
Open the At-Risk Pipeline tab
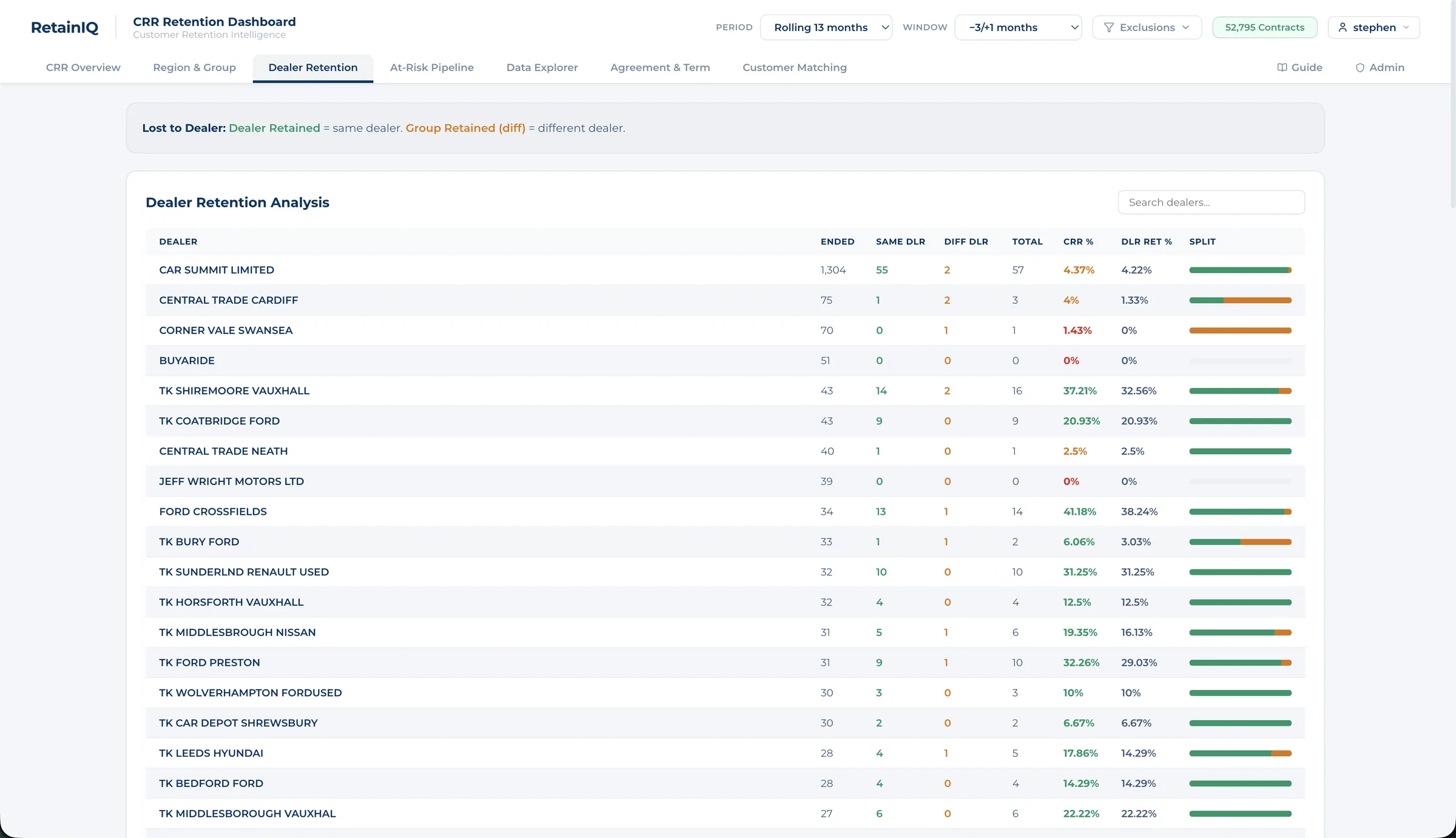point(432,67)
